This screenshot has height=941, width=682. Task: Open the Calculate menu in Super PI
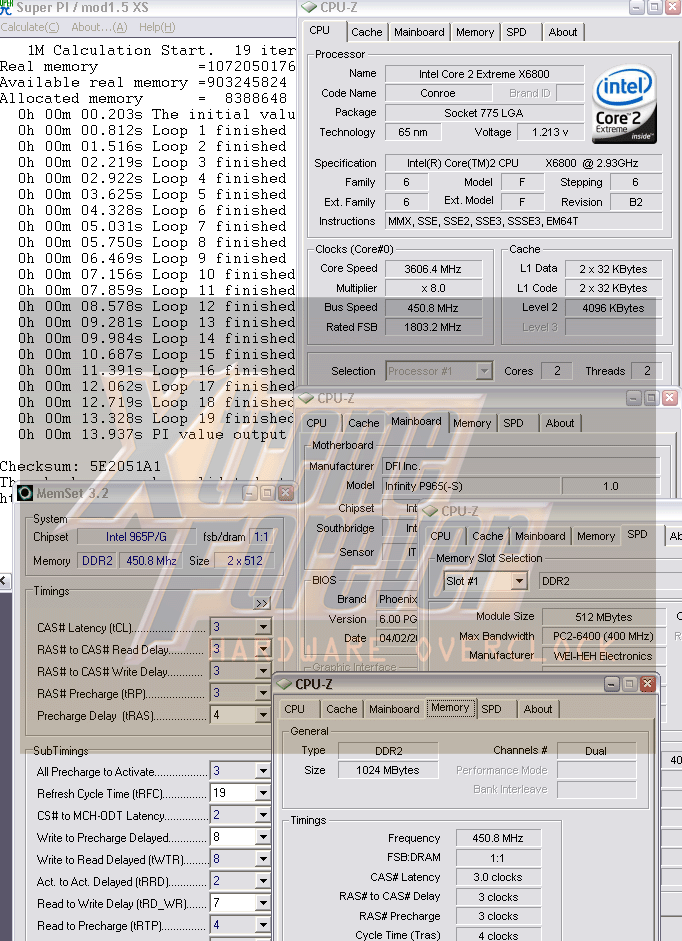click(x=30, y=27)
